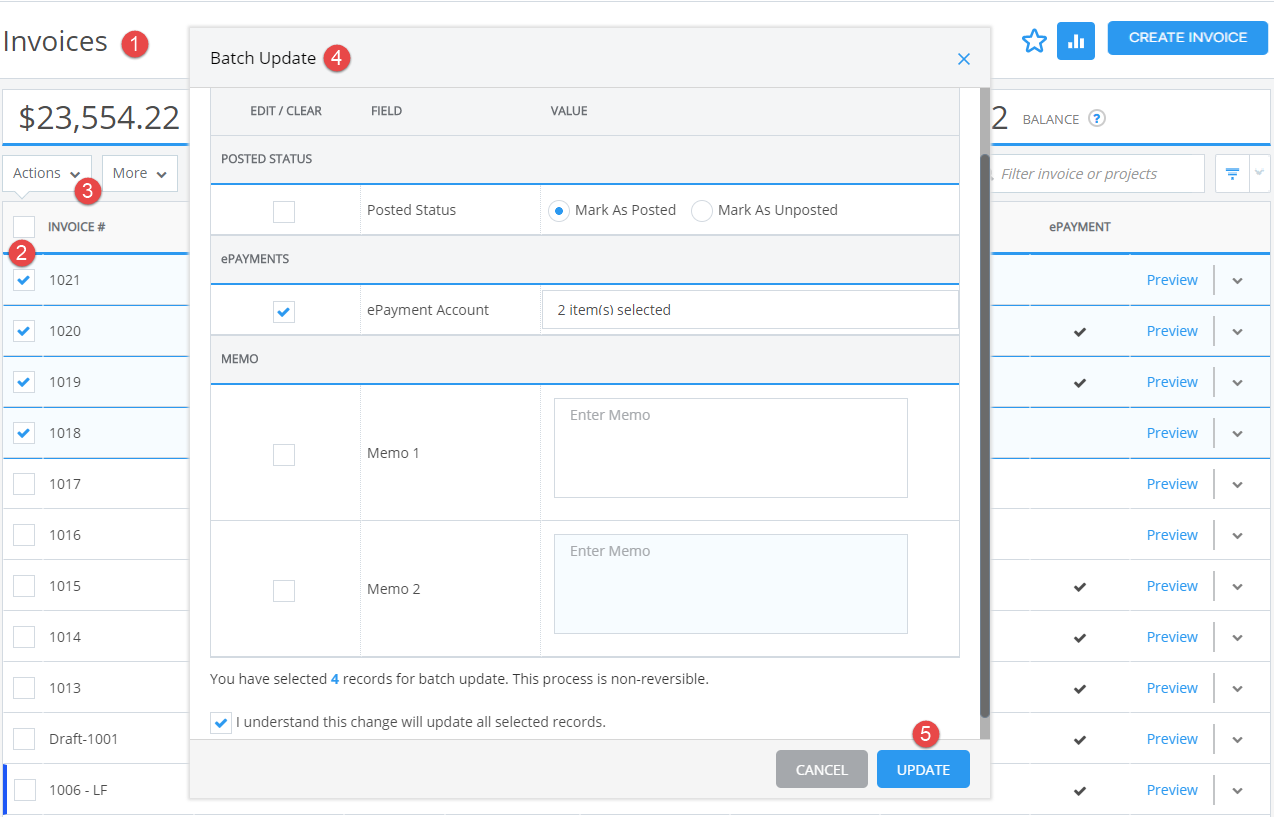The height and width of the screenshot is (817, 1274).
Task: Uncheck invoice 1019 checkbox
Action: (24, 382)
